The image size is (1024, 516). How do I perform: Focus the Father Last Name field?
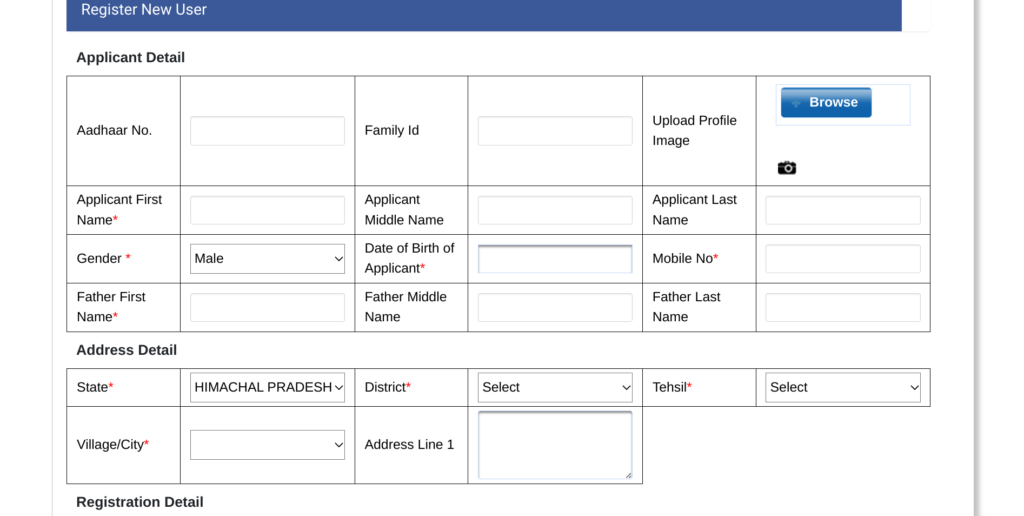842,308
